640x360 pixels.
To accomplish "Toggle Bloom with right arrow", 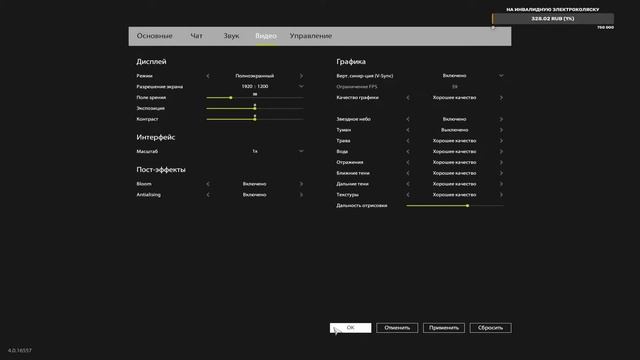I will pyautogui.click(x=301, y=184).
